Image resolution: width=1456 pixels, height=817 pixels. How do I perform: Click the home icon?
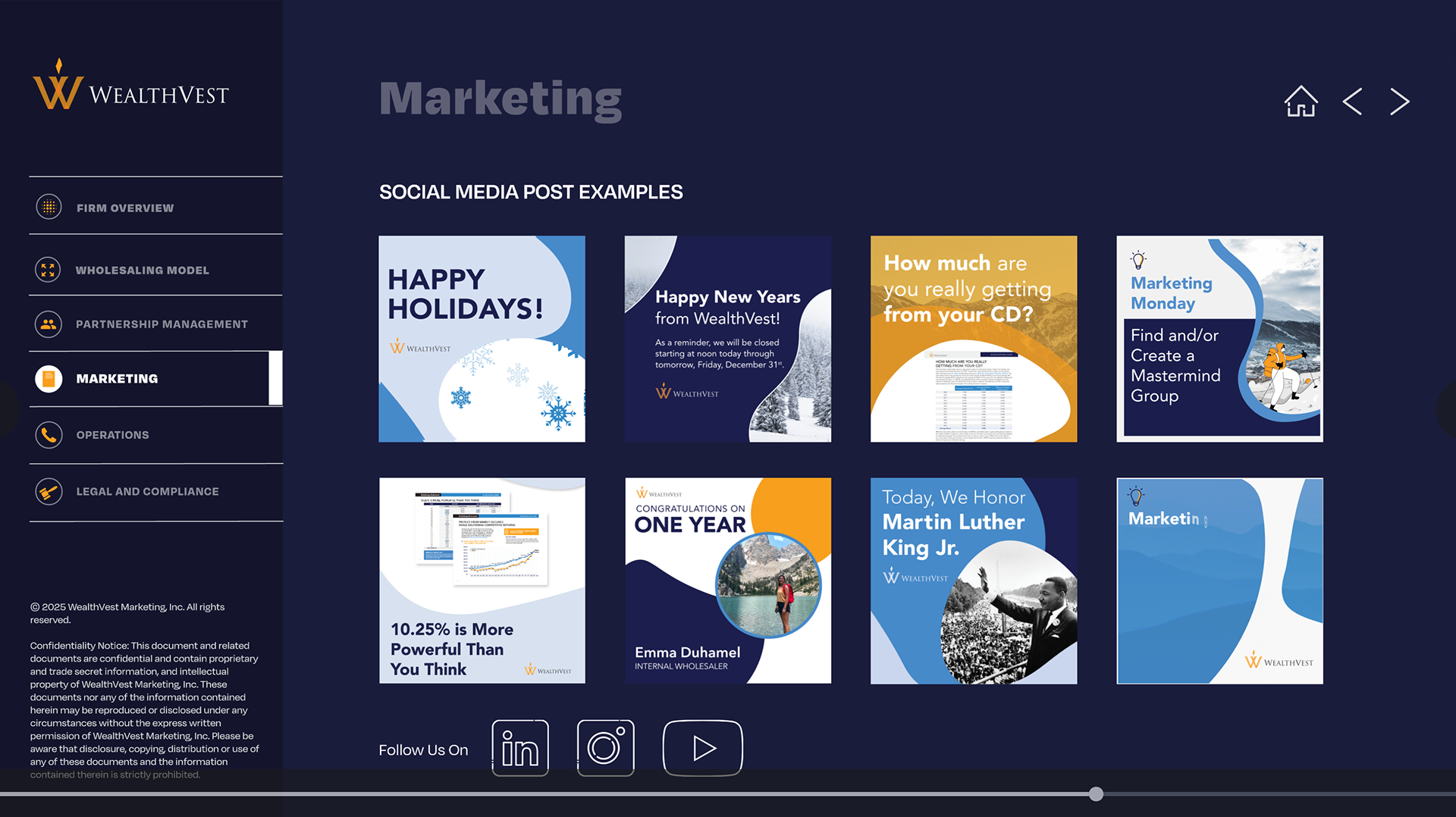coord(1301,101)
